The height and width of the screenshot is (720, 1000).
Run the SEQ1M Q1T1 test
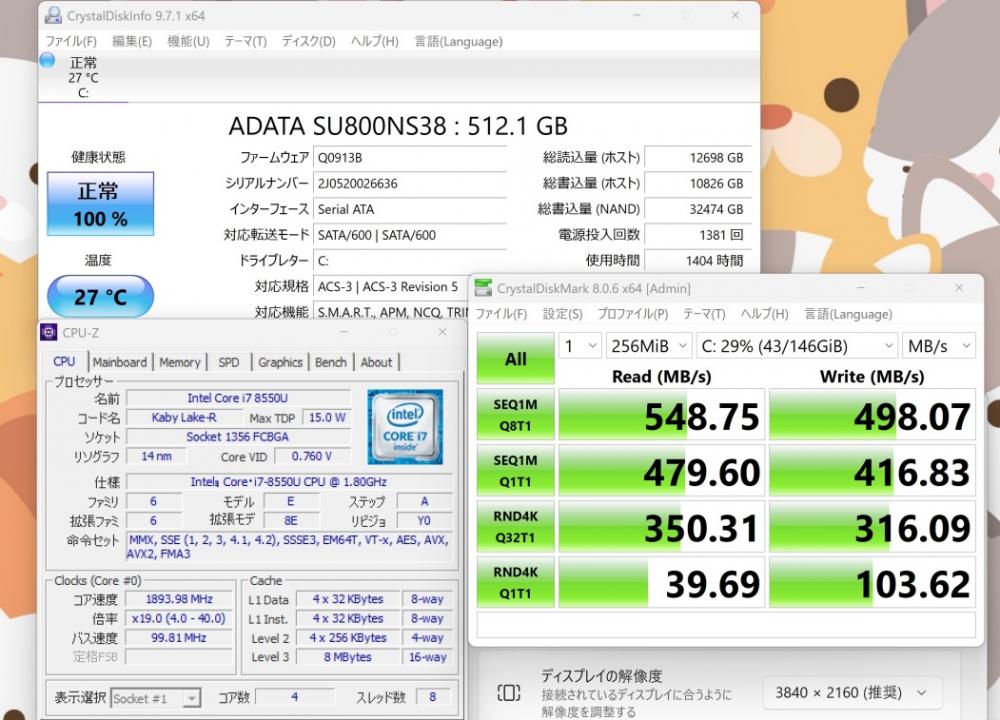tap(515, 471)
